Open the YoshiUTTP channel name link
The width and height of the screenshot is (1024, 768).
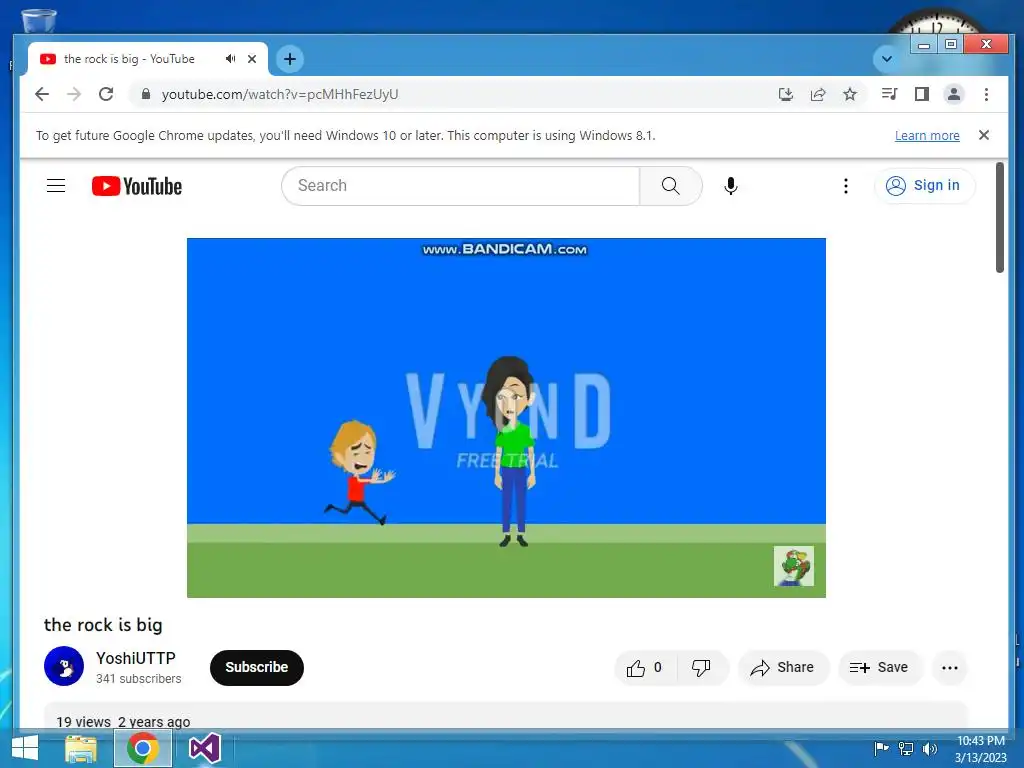pyautogui.click(x=136, y=658)
